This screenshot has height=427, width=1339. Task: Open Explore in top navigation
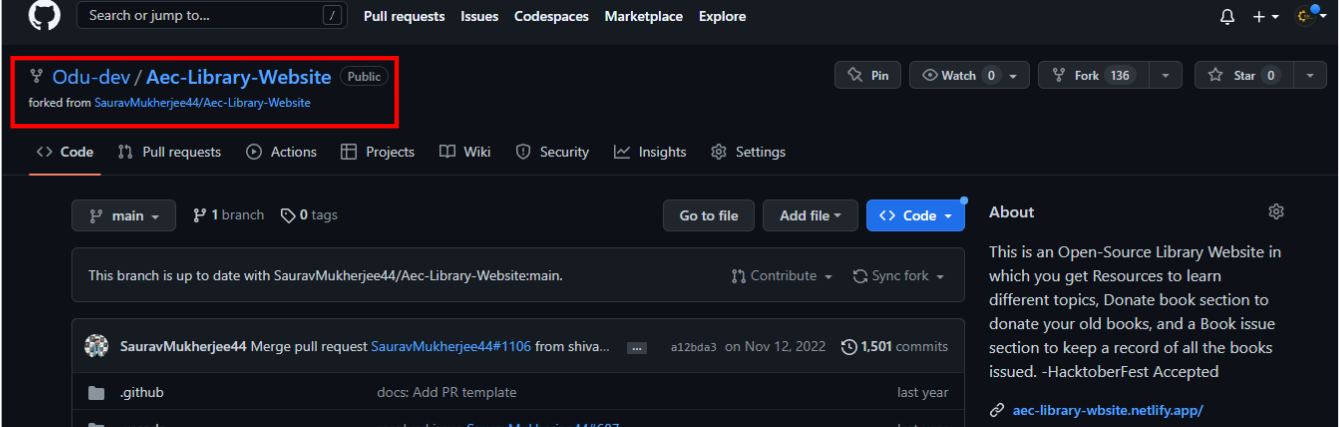tap(722, 16)
